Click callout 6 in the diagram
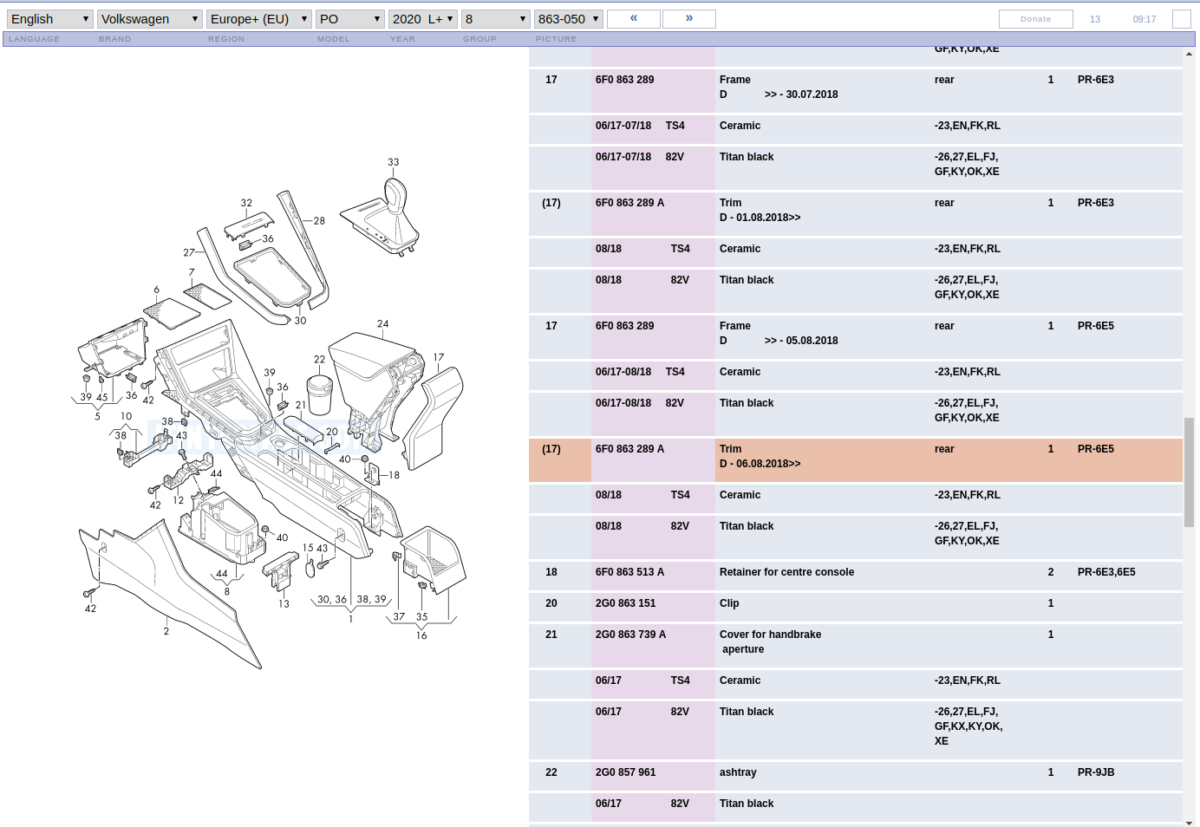 [x=156, y=290]
